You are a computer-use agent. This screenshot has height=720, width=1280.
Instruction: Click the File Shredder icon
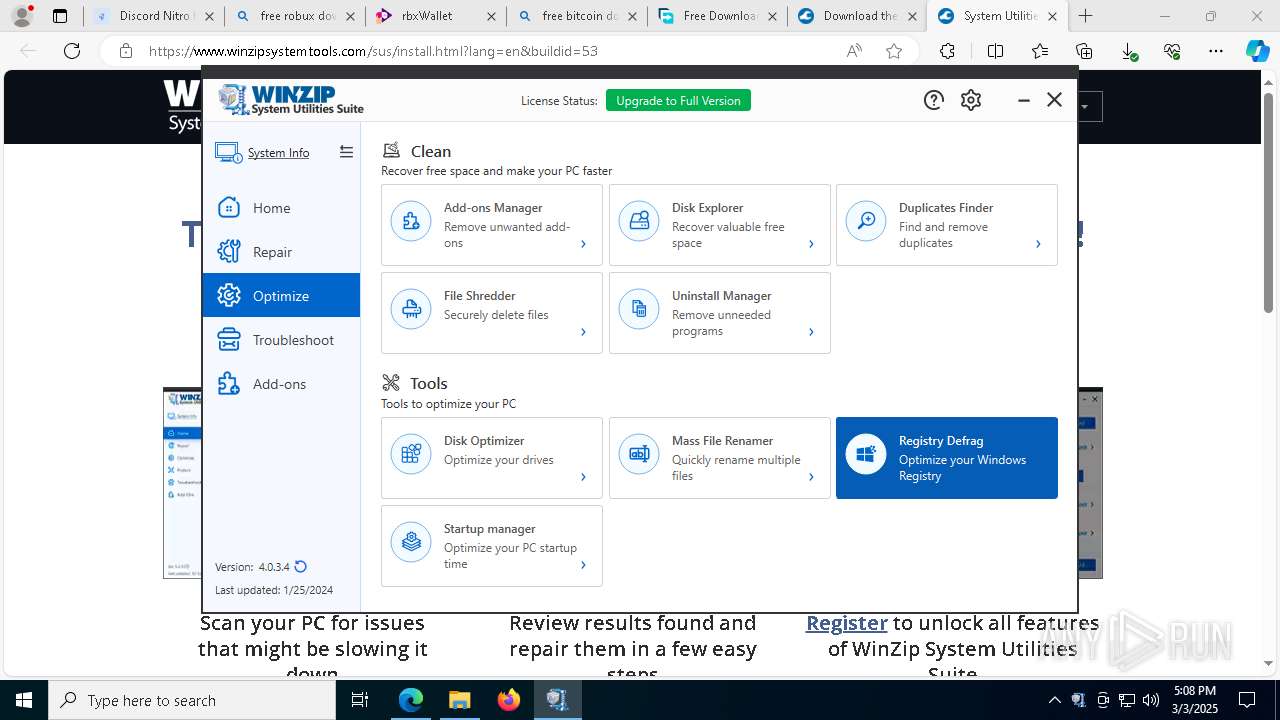(411, 310)
